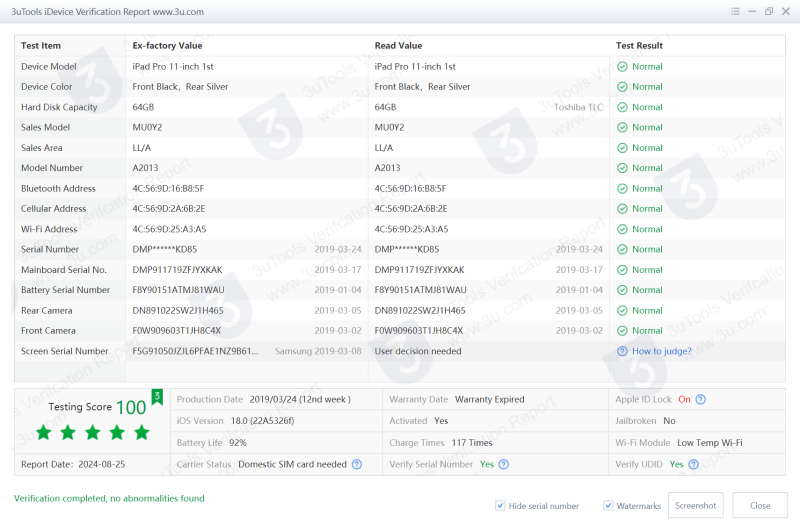
Task: Toggle the Hide serial number checkbox
Action: click(500, 506)
